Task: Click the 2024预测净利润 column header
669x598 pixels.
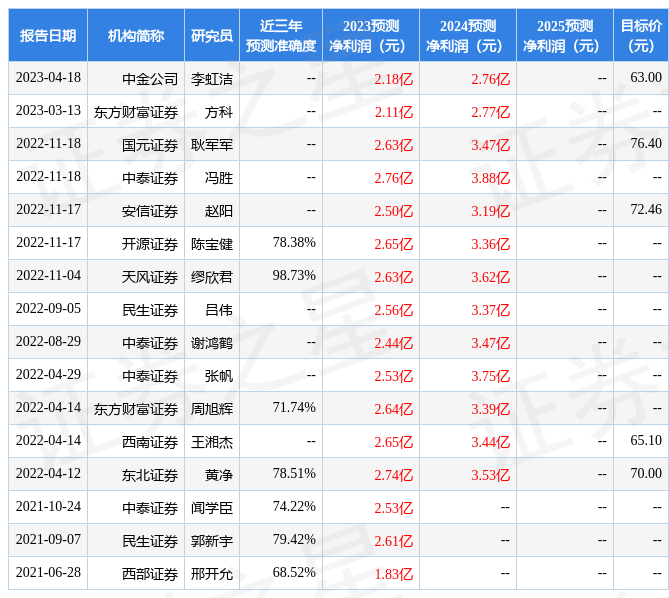Action: click(468, 35)
